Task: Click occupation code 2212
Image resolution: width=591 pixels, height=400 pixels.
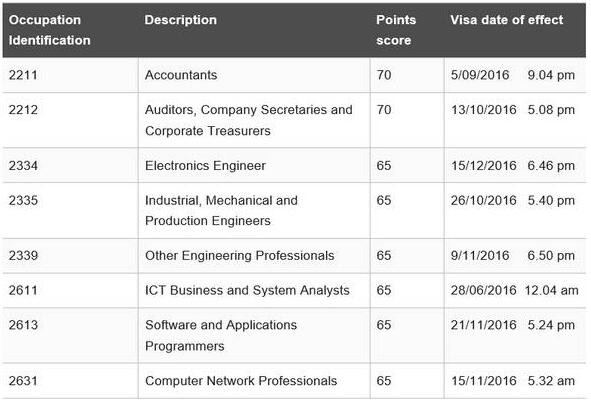Action: click(x=23, y=110)
